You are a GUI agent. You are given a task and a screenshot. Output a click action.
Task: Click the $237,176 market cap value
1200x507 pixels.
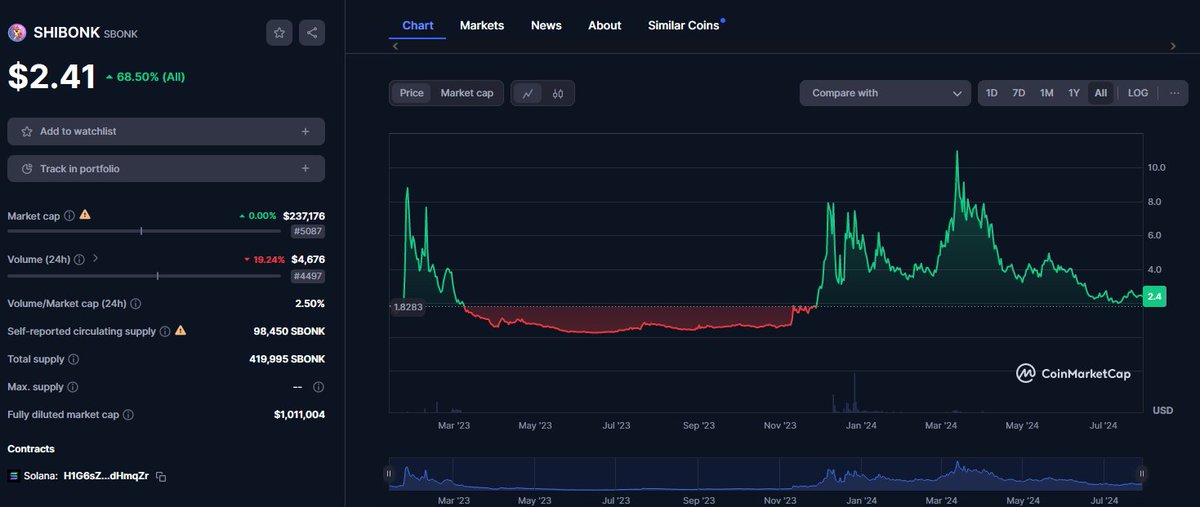click(304, 215)
